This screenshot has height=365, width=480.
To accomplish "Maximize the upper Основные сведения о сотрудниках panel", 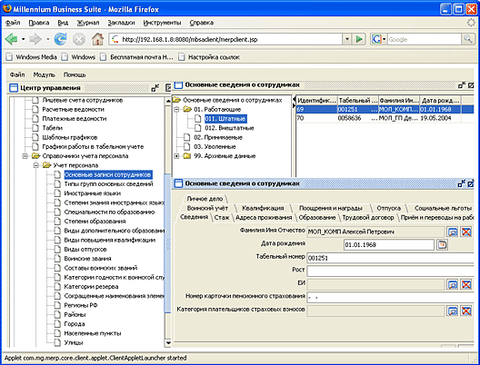I will 471,85.
